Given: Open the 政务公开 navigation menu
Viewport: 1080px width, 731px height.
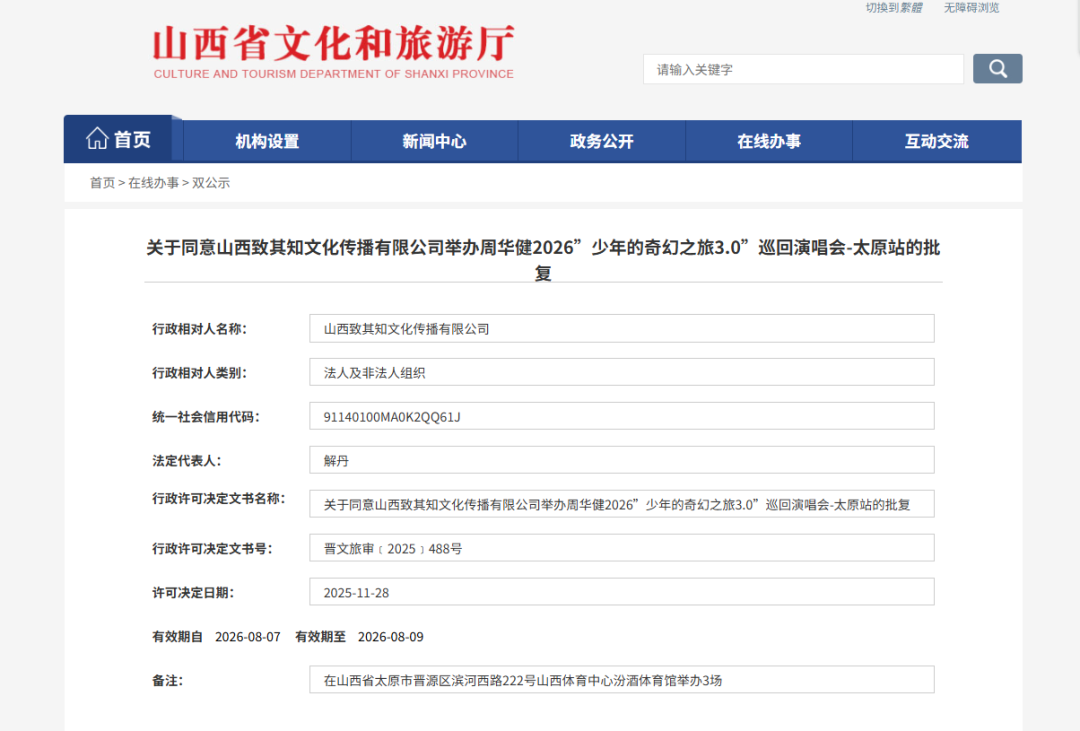Looking at the screenshot, I should (601, 141).
